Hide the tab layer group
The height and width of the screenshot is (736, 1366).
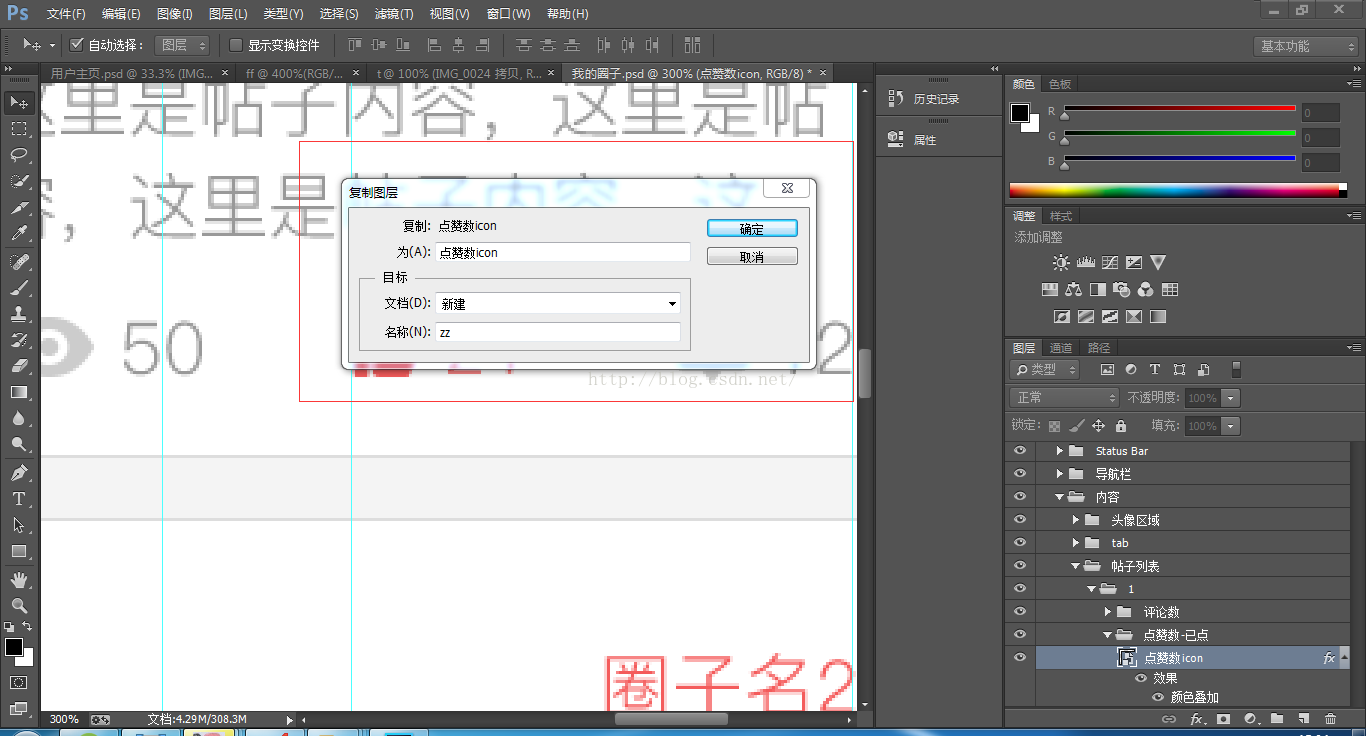[x=1020, y=543]
